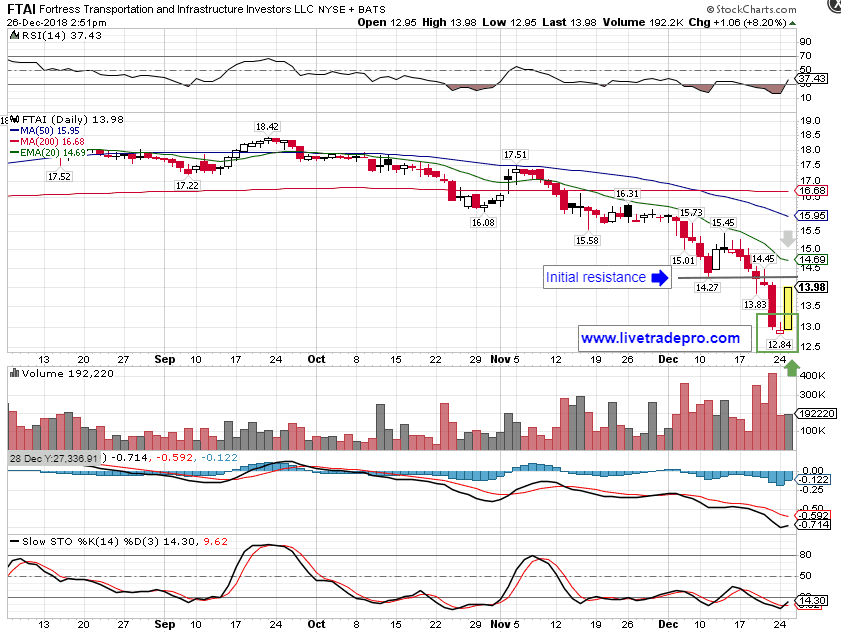Open the www.livetradepro.com link

pyautogui.click(x=660, y=338)
